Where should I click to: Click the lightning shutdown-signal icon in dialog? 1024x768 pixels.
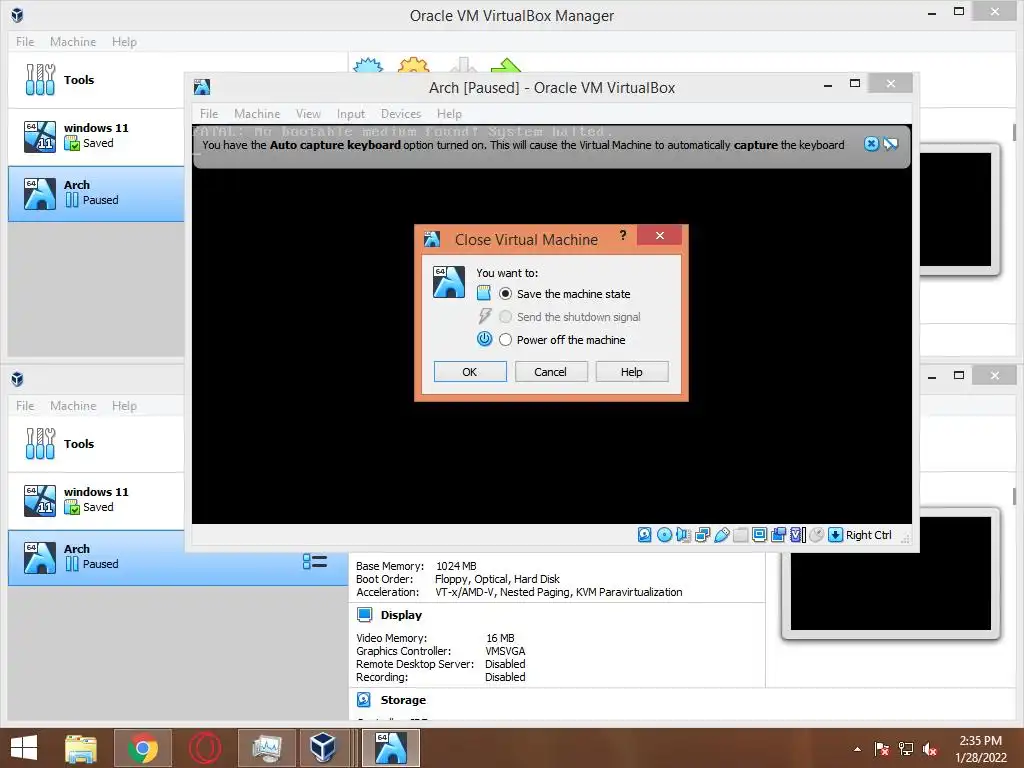(x=484, y=316)
